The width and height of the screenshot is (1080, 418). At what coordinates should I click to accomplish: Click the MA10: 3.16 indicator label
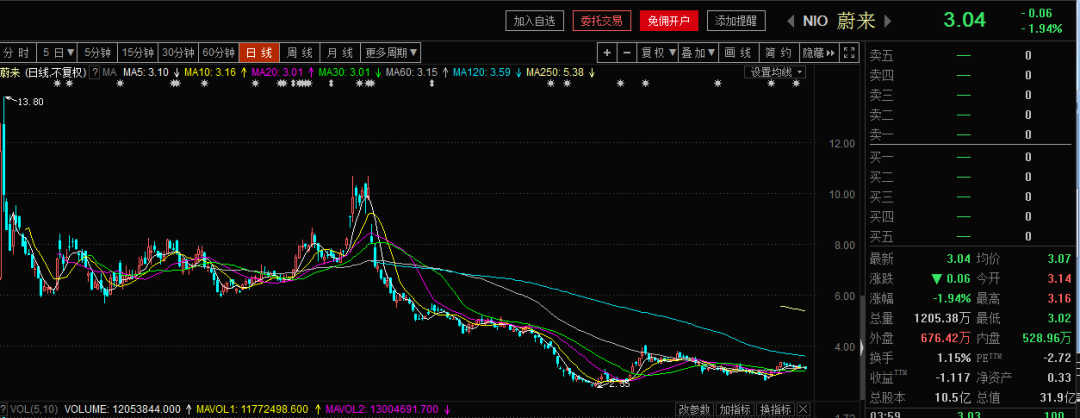(210, 72)
